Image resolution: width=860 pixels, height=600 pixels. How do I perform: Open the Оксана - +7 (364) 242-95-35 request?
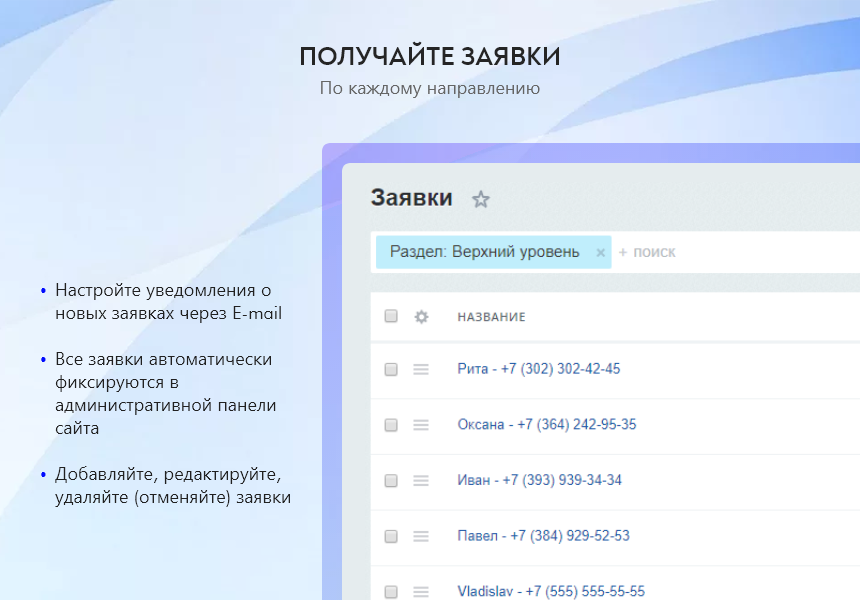546,425
